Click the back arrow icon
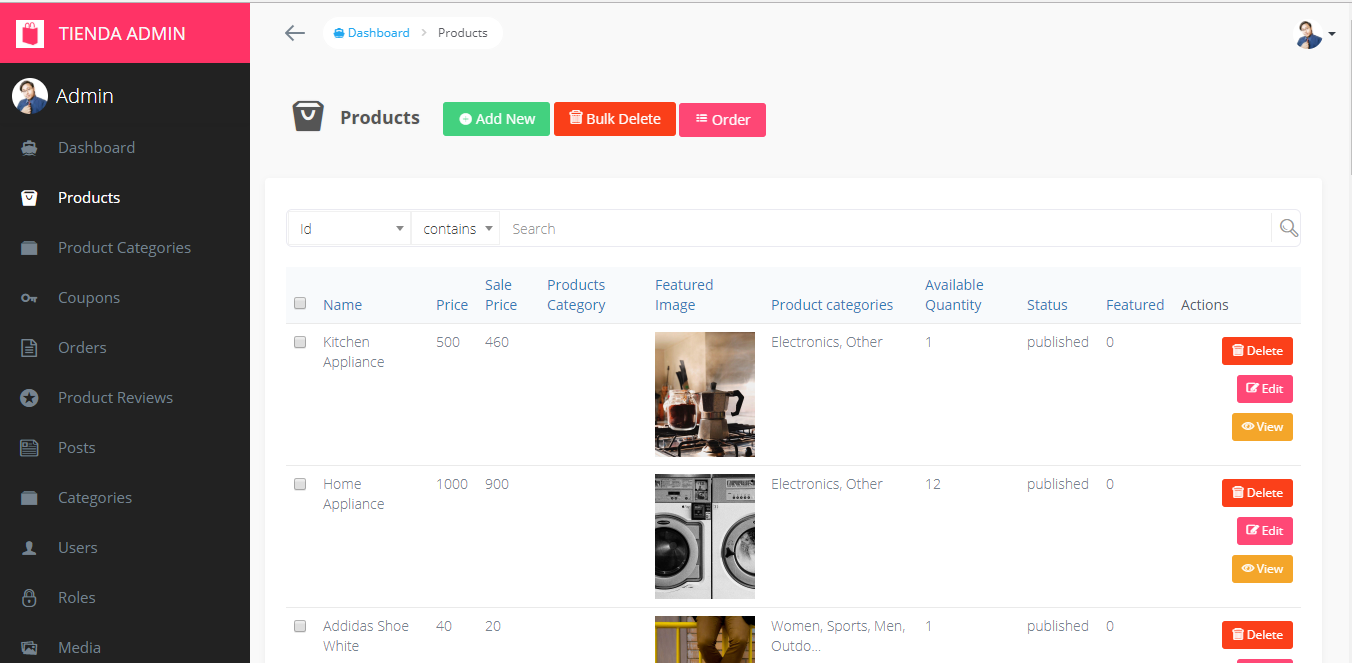This screenshot has height=663, width=1352. (294, 33)
